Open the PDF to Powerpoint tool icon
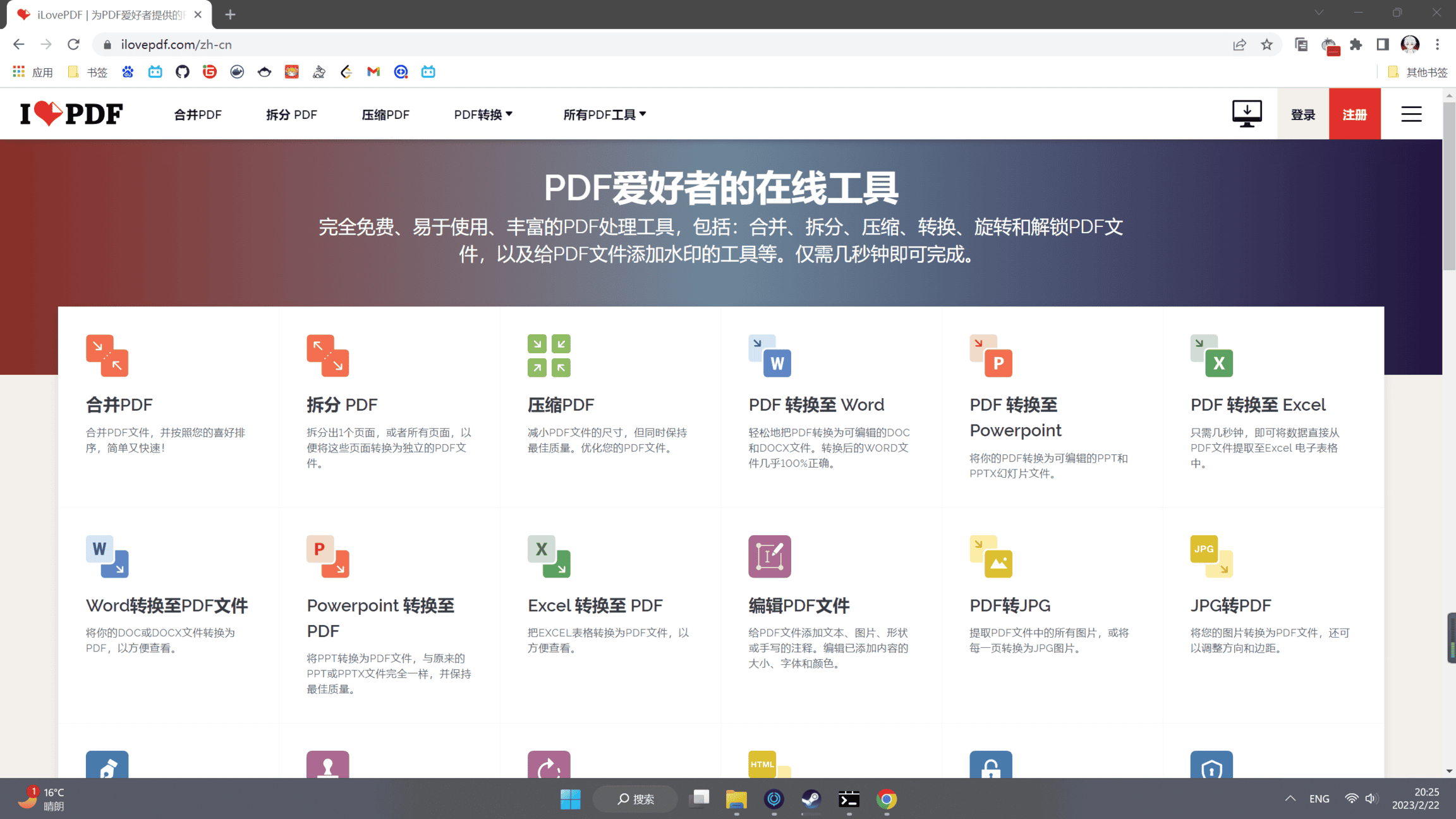The width and height of the screenshot is (1456, 819). coord(990,355)
